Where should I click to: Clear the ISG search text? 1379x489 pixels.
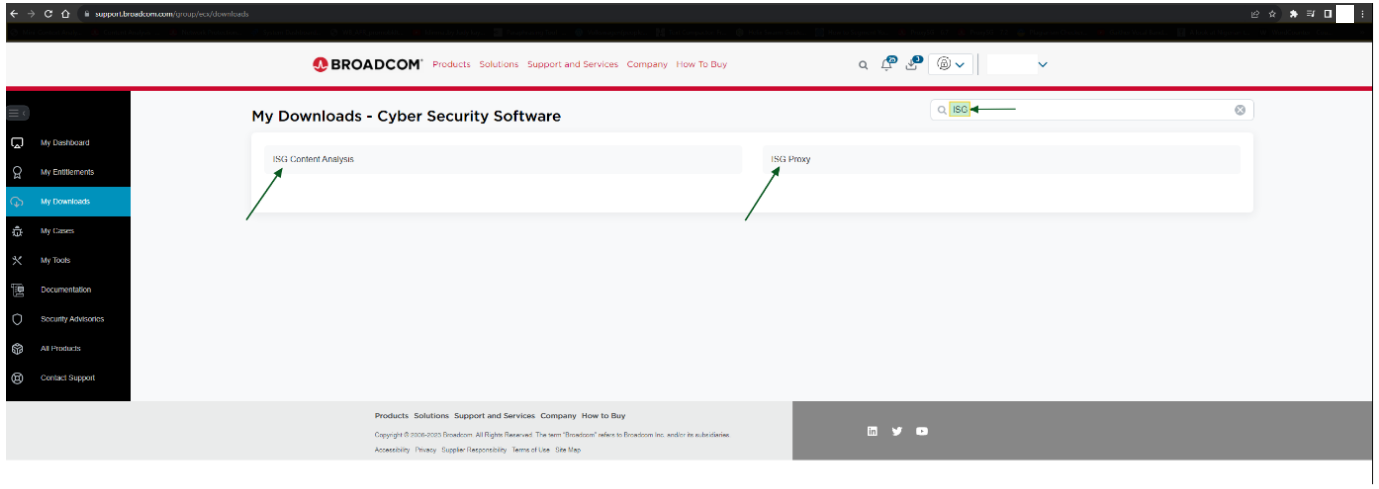[1240, 110]
